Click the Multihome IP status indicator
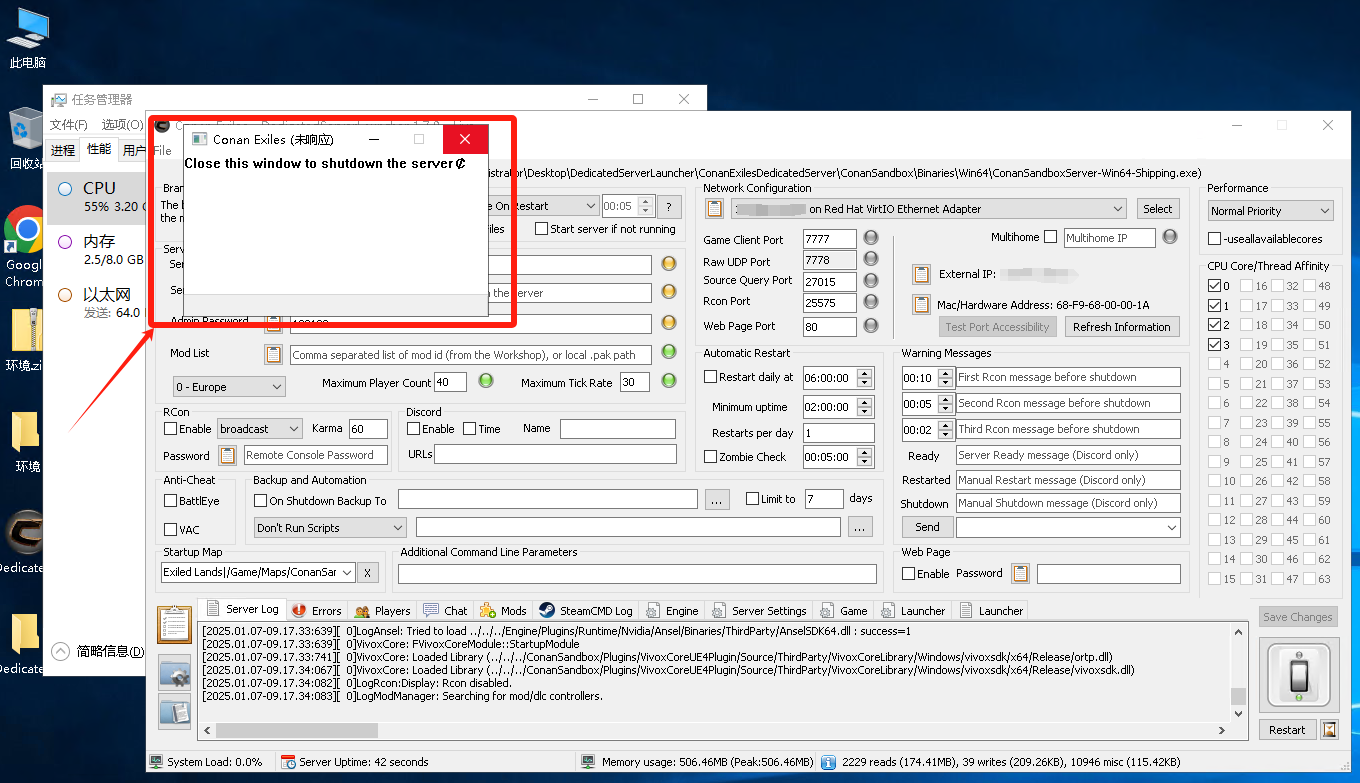 (1170, 237)
